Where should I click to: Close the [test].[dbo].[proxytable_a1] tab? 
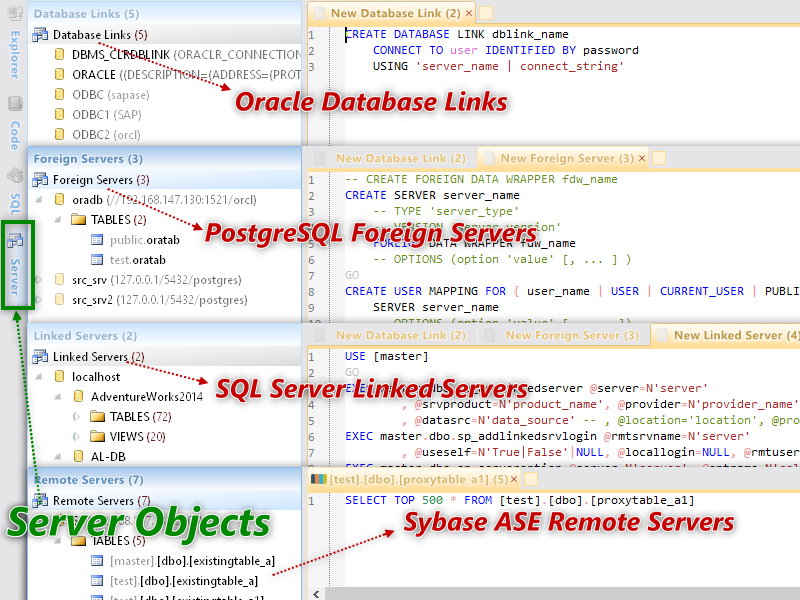[x=514, y=480]
